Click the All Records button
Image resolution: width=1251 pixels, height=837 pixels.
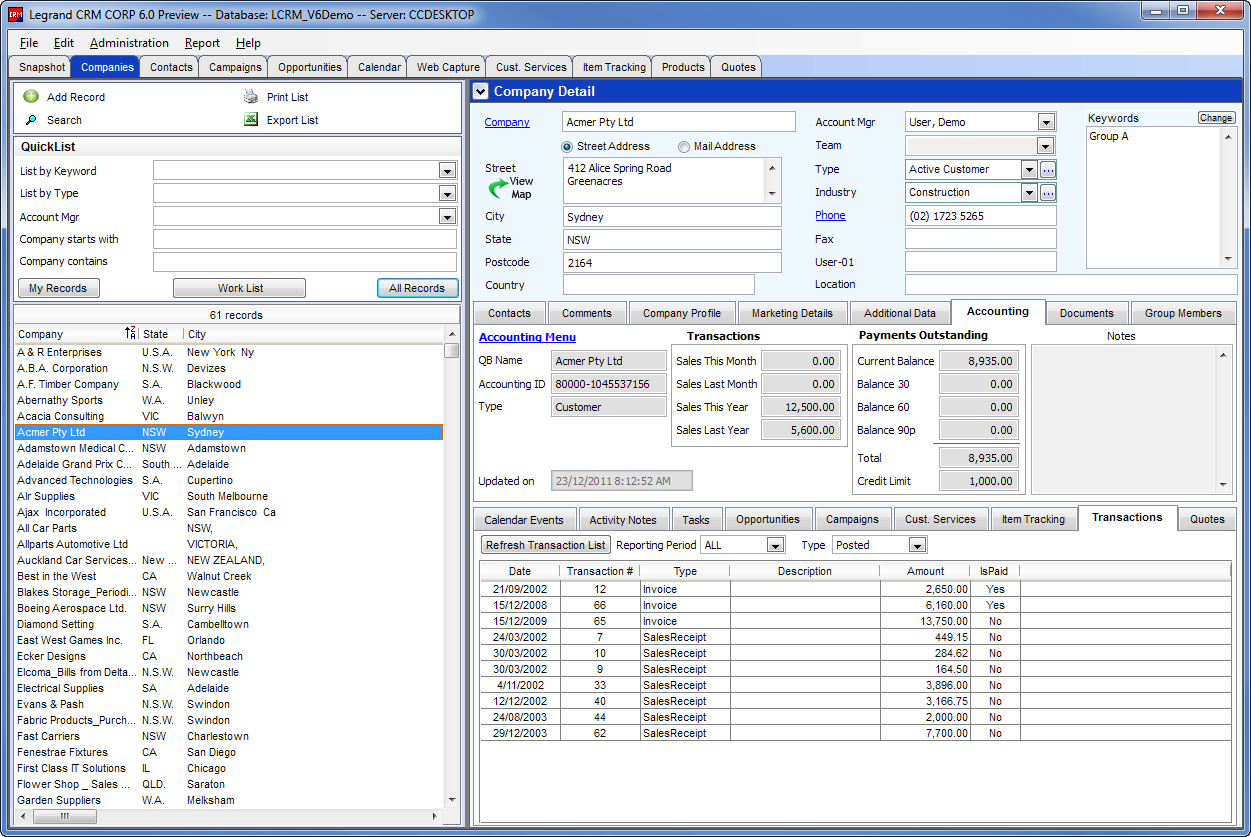pyautogui.click(x=417, y=288)
